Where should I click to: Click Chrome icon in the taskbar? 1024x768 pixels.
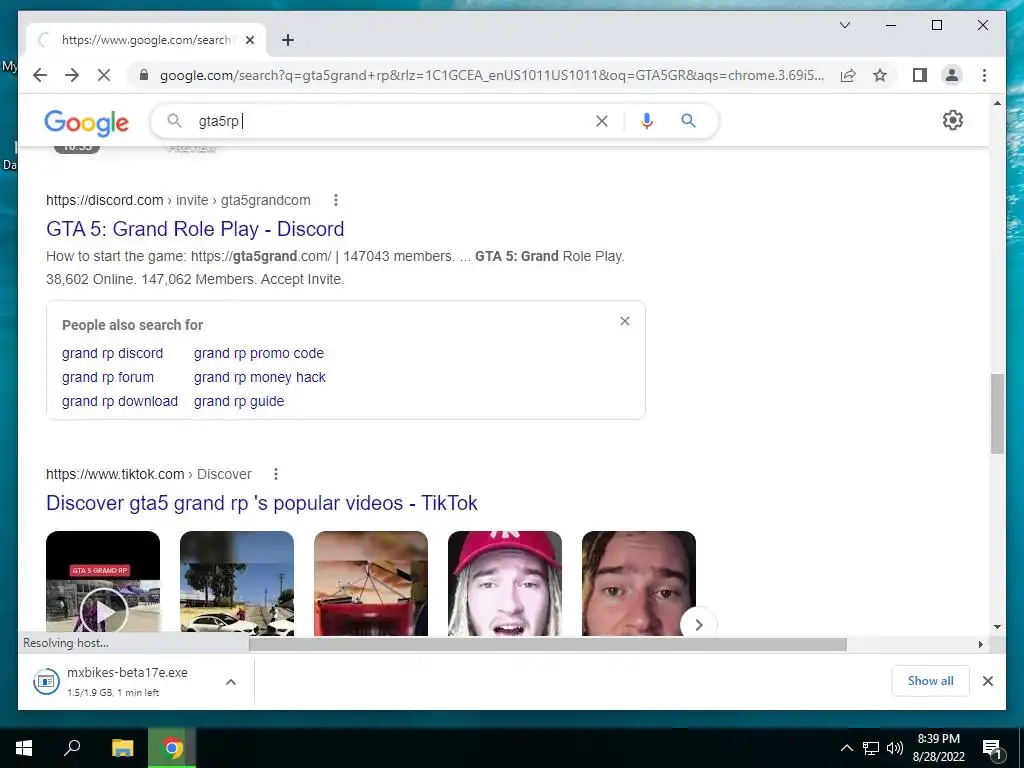pos(172,748)
